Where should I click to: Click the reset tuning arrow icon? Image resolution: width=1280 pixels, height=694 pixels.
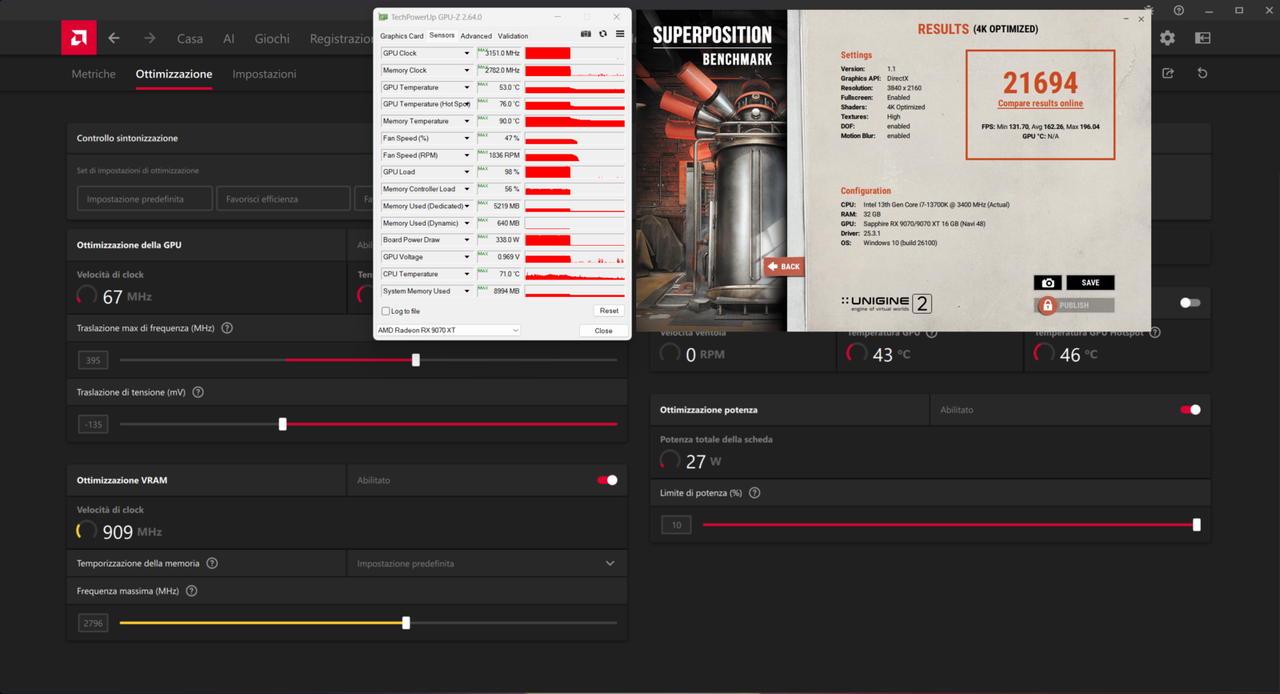click(1202, 73)
